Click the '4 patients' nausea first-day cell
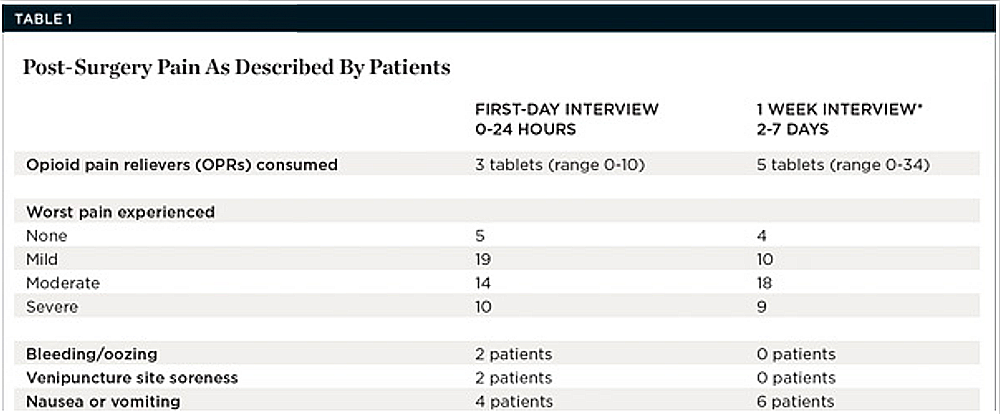 (514, 402)
